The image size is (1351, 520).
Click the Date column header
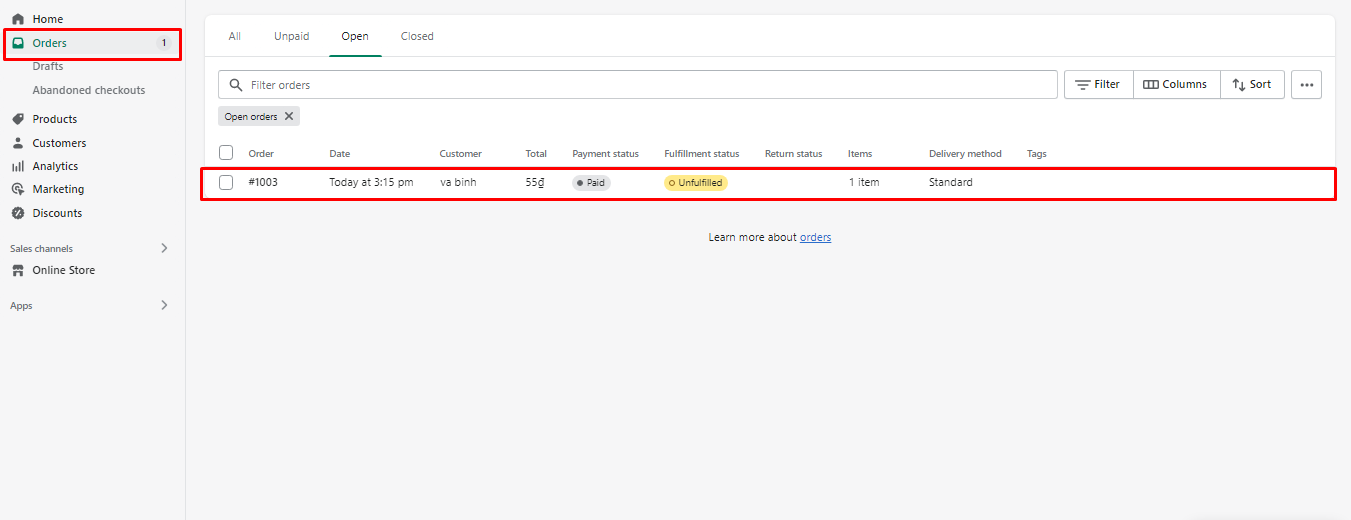(x=340, y=154)
